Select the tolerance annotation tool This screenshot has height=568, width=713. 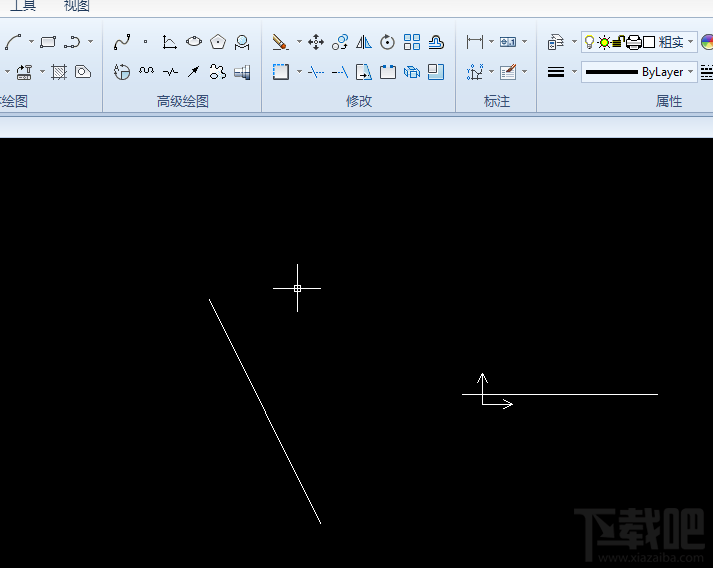click(508, 42)
